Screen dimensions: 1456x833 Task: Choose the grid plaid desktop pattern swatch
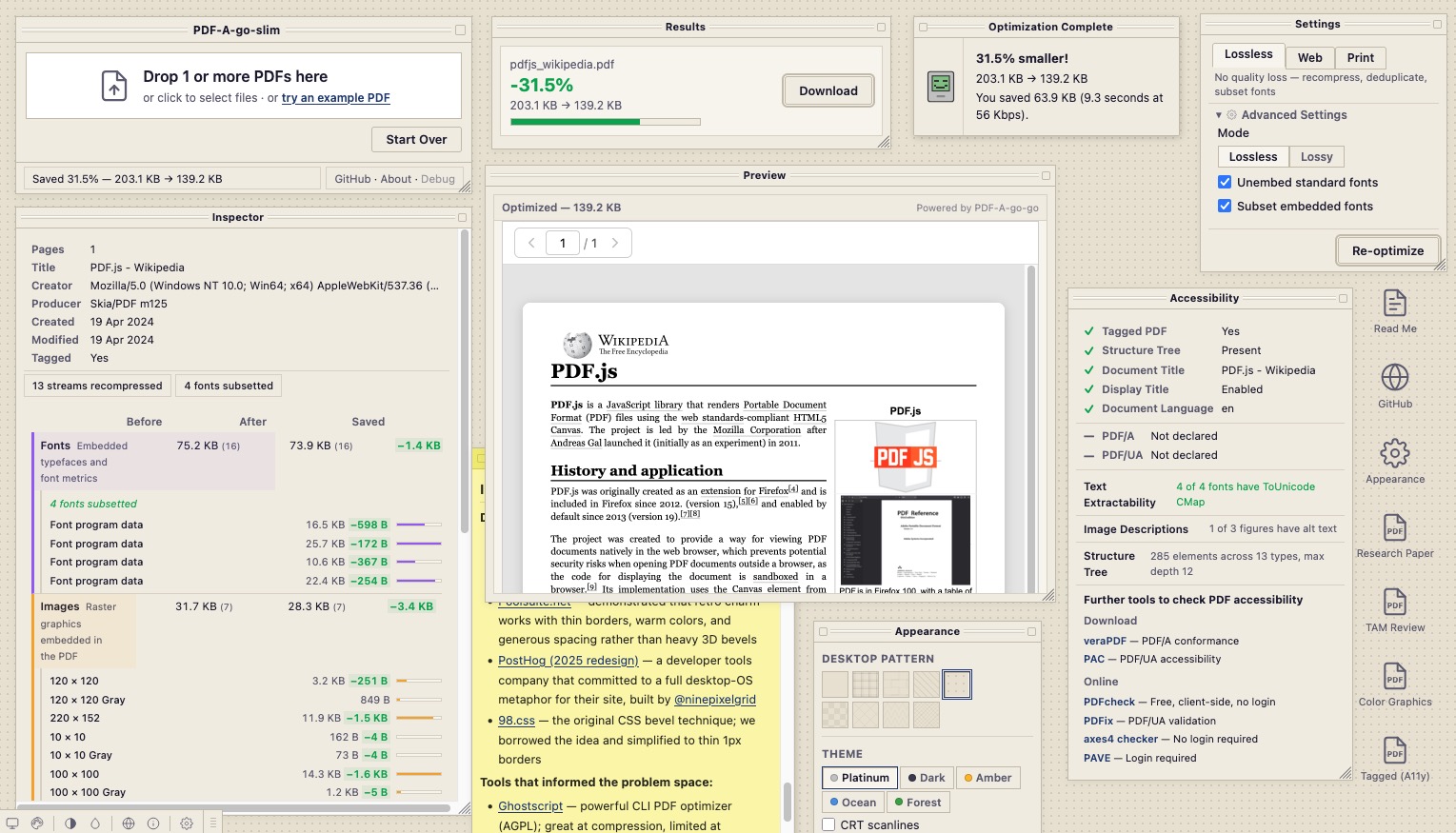(866, 684)
